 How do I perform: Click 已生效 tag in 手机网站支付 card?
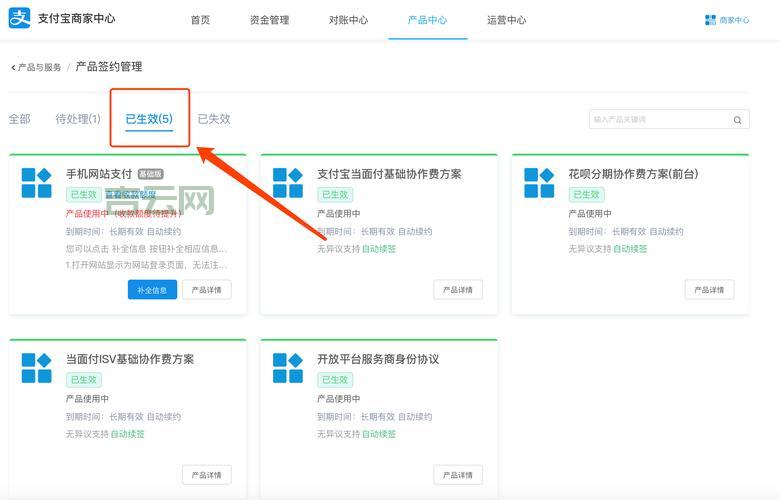(84, 194)
